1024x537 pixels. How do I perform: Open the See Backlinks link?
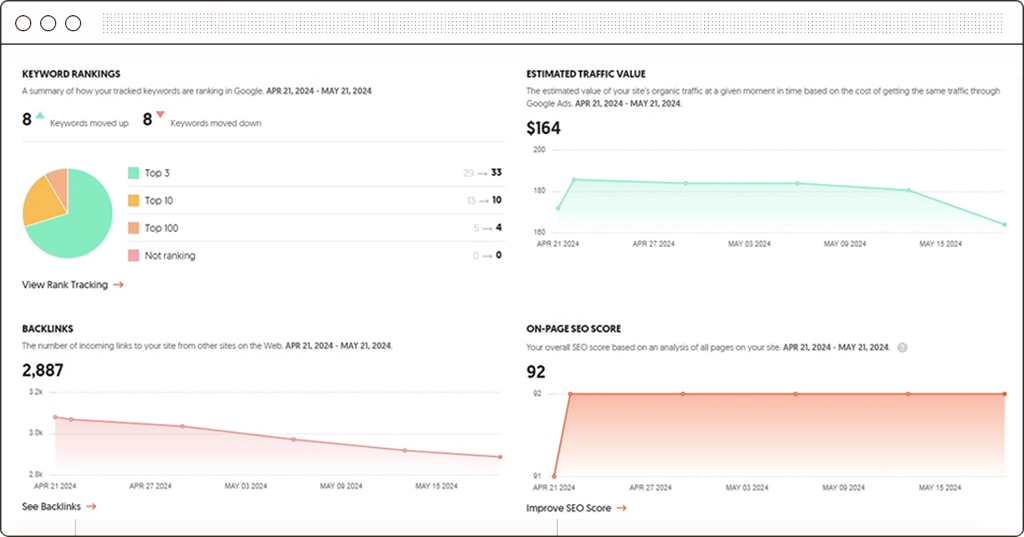coord(51,507)
